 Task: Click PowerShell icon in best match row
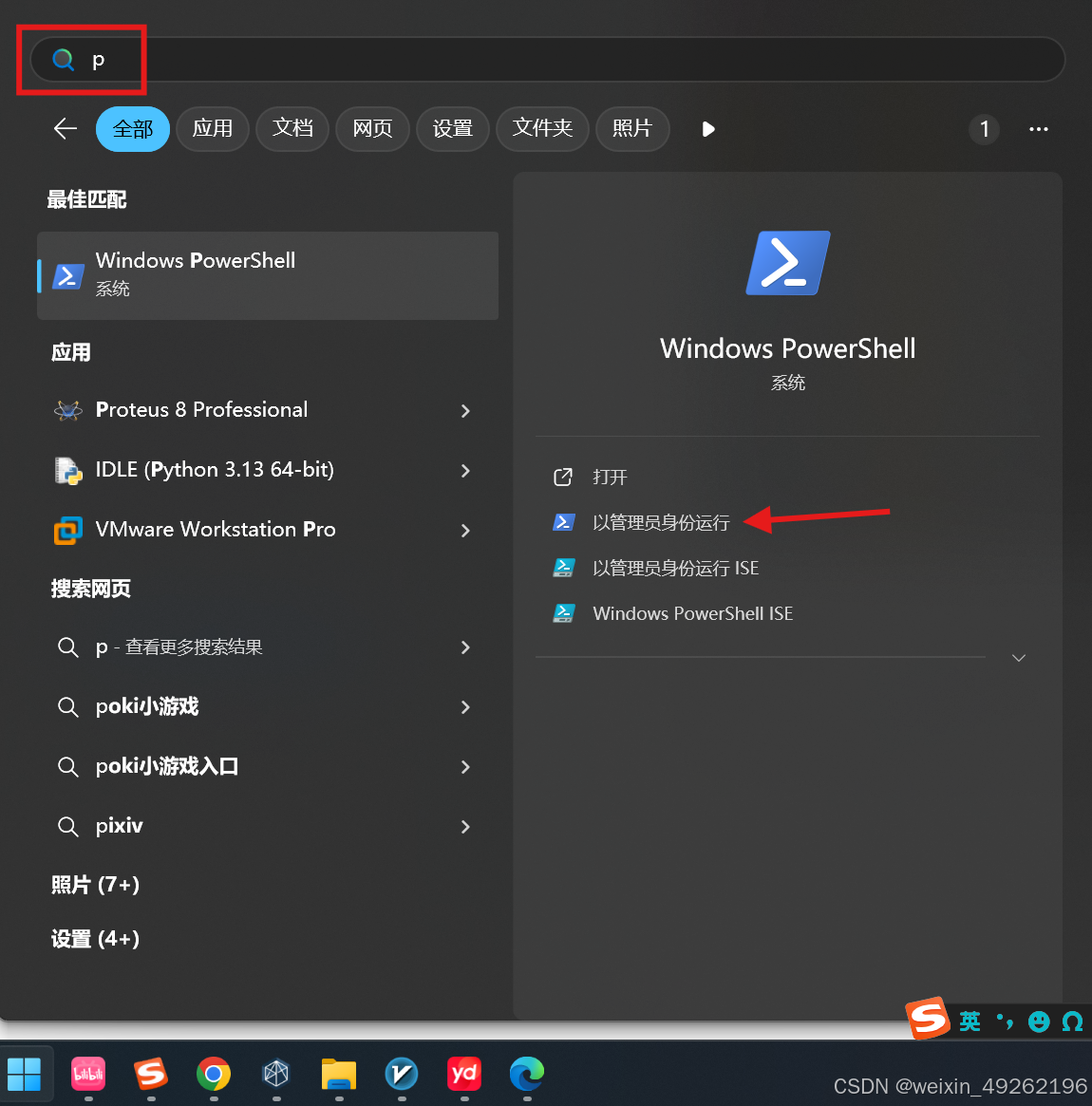pos(68,276)
